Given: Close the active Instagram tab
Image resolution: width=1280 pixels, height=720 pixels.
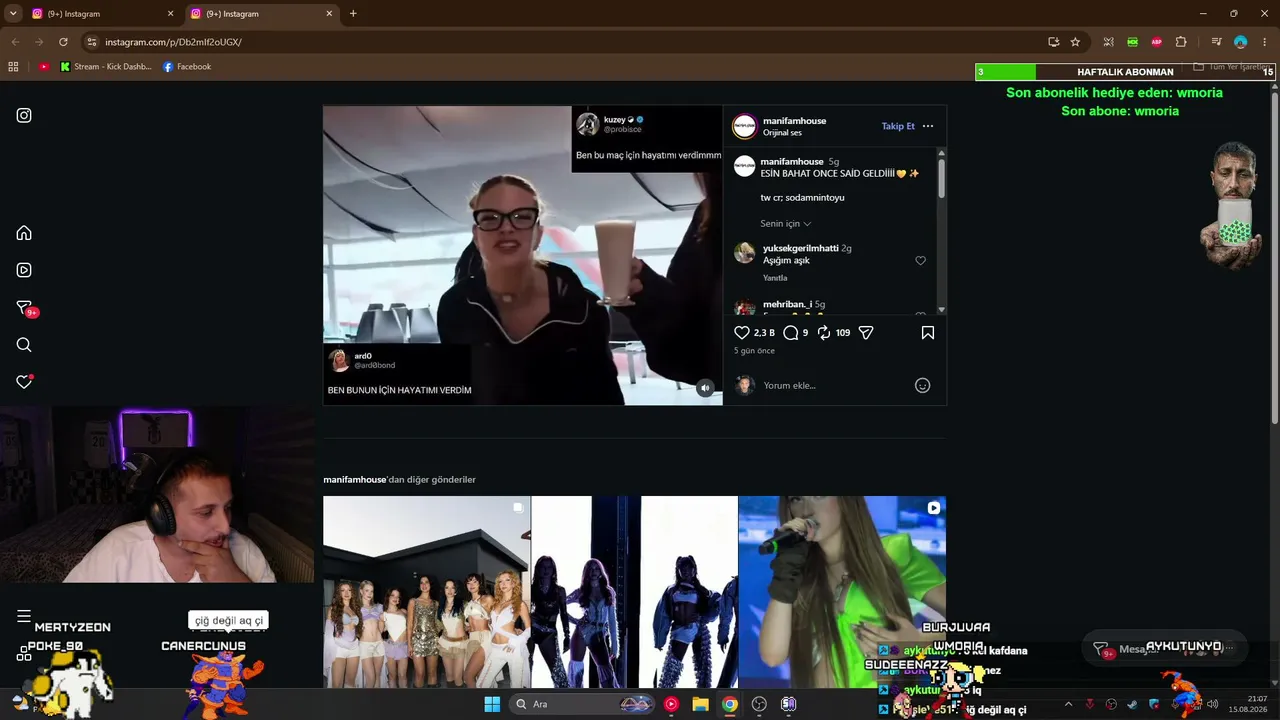Looking at the screenshot, I should (x=329, y=14).
